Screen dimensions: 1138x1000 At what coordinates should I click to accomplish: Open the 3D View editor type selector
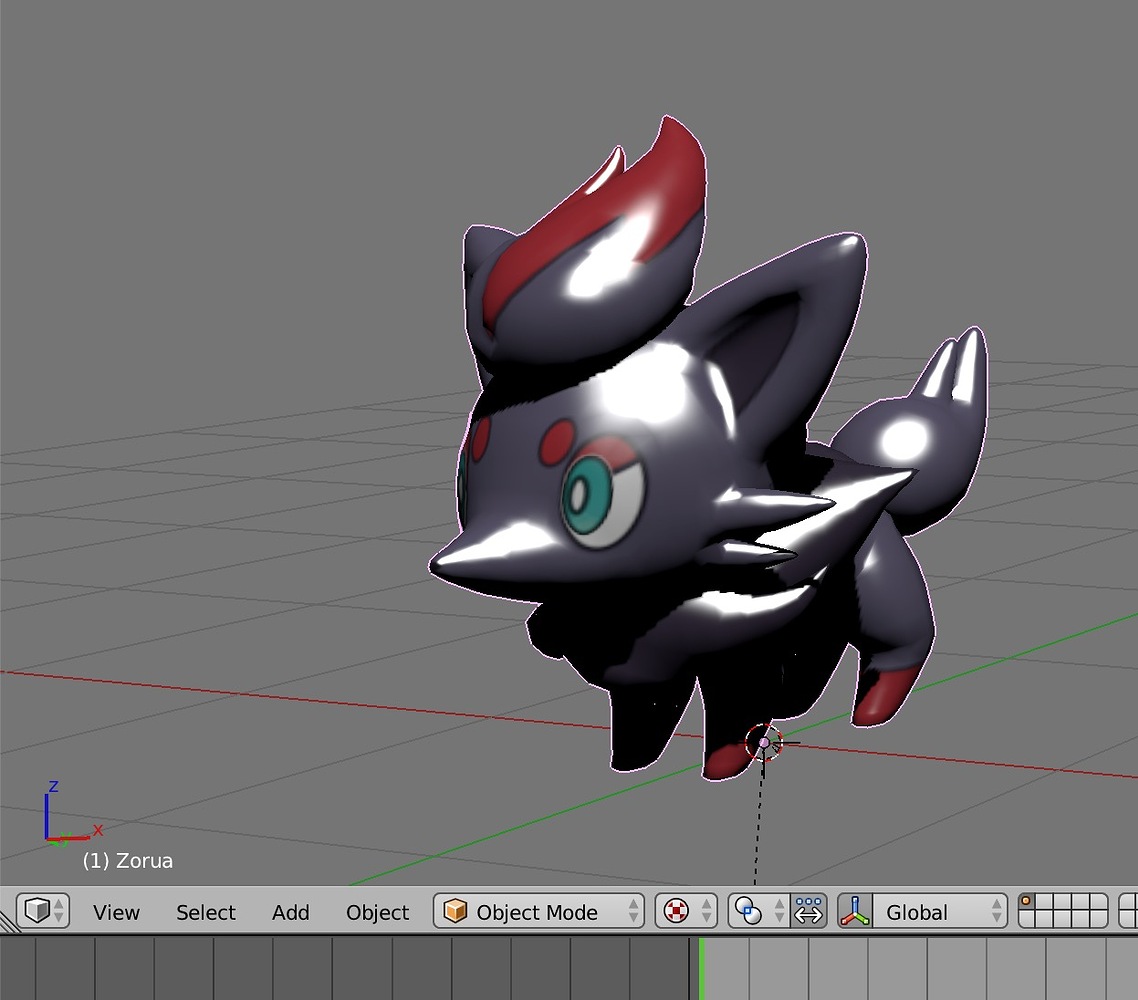click(x=43, y=910)
